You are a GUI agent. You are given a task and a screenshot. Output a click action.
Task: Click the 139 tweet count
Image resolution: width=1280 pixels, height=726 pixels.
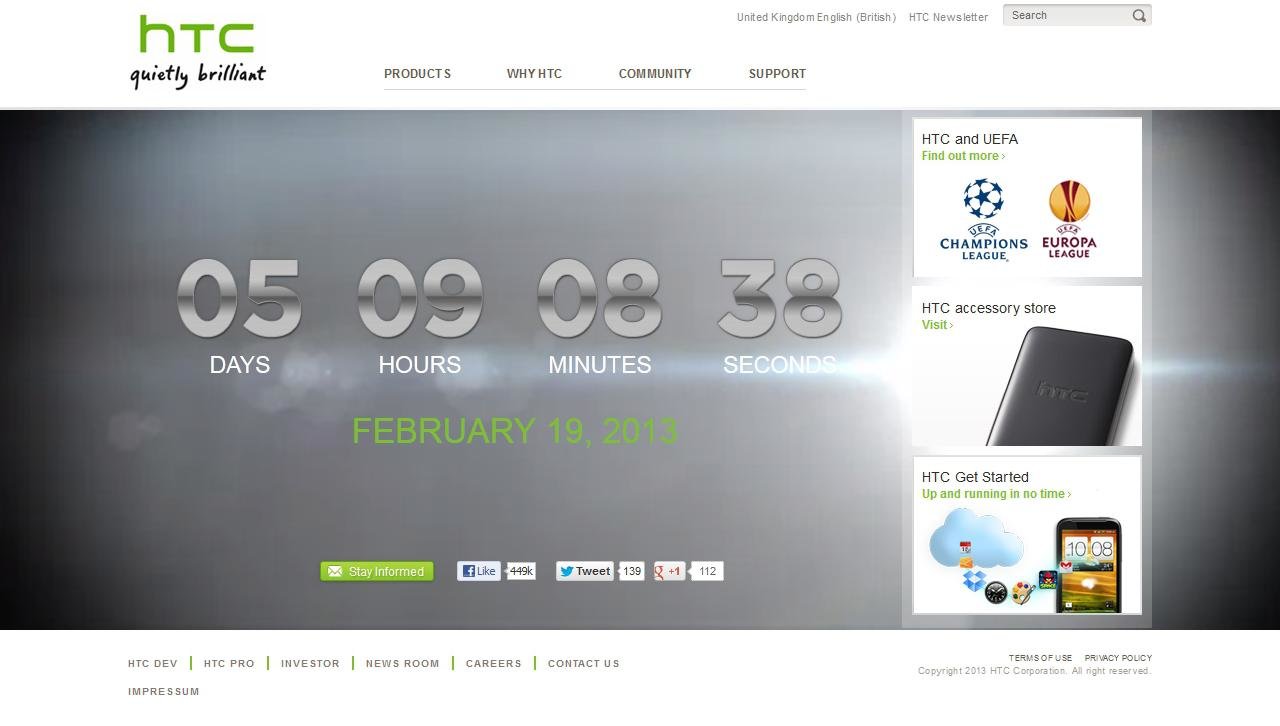click(x=632, y=571)
